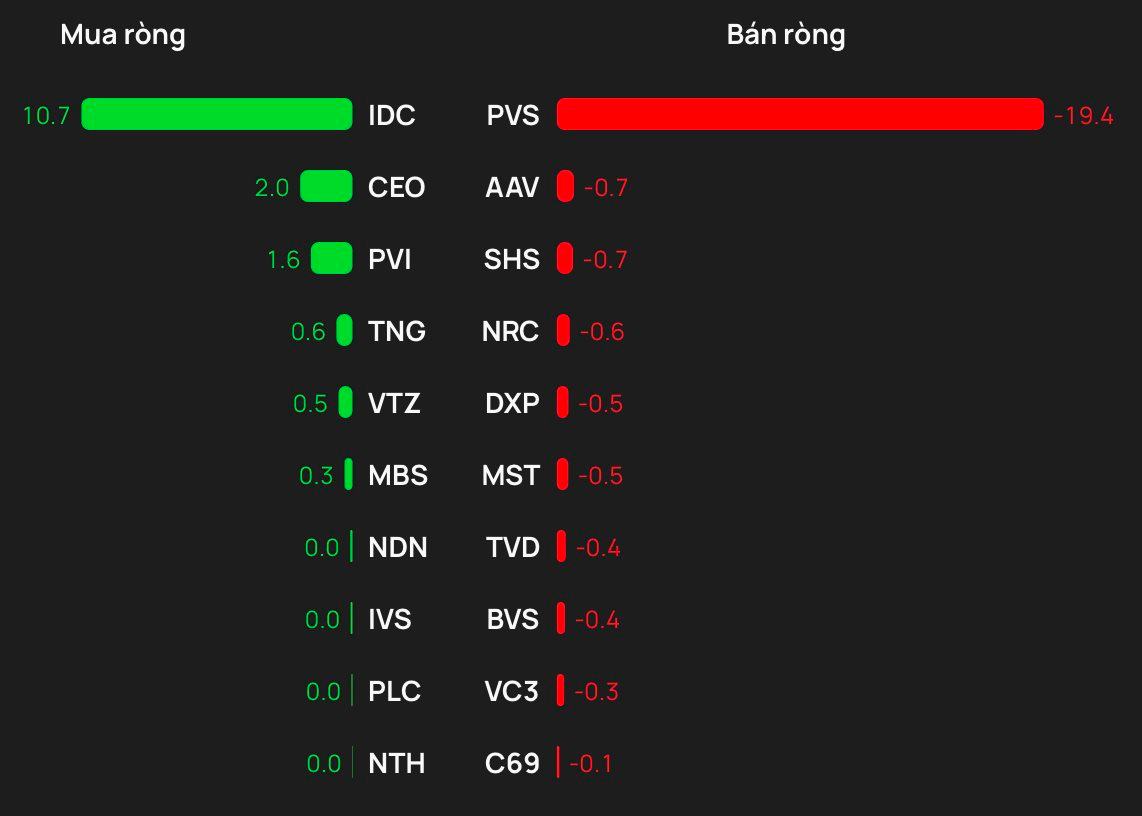Click the IDC green net-buy bar
This screenshot has width=1142, height=816.
click(217, 114)
